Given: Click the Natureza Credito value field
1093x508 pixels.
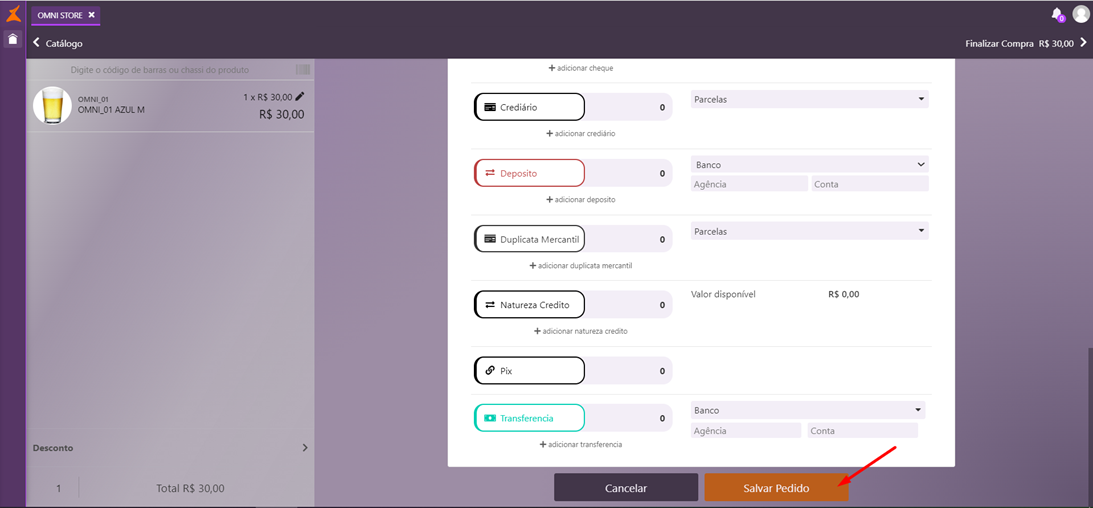Looking at the screenshot, I should point(628,305).
